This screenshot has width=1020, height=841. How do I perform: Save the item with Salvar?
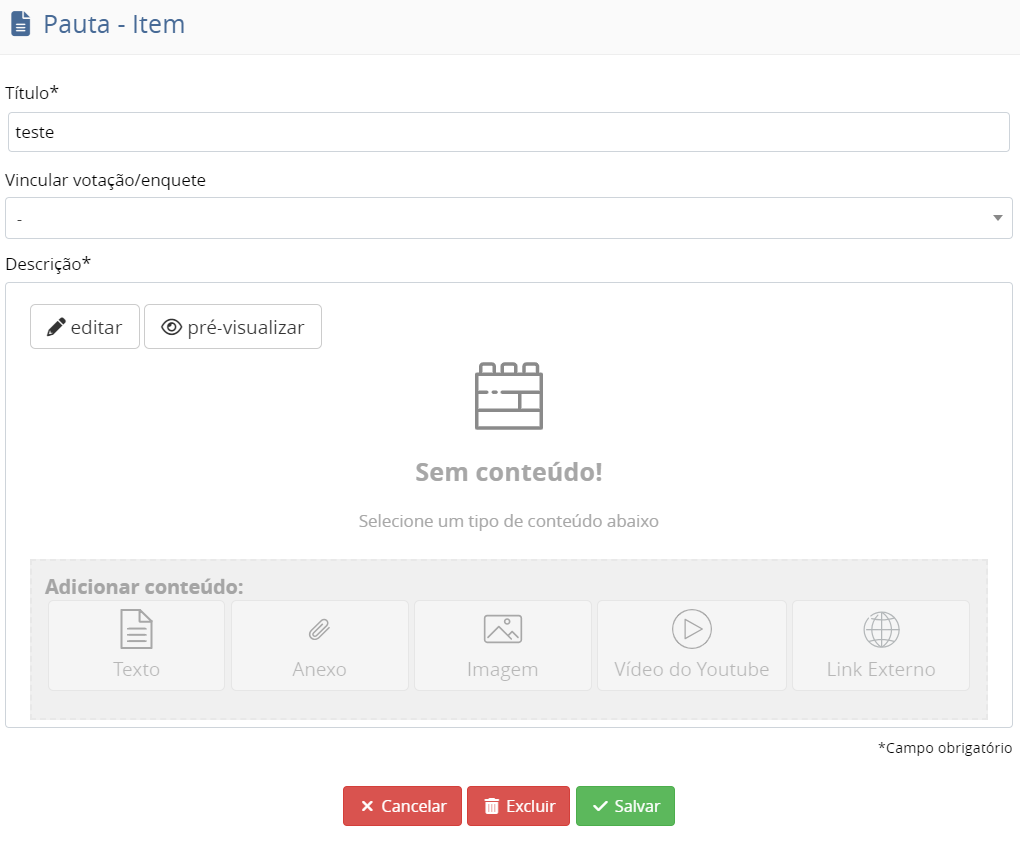point(625,806)
